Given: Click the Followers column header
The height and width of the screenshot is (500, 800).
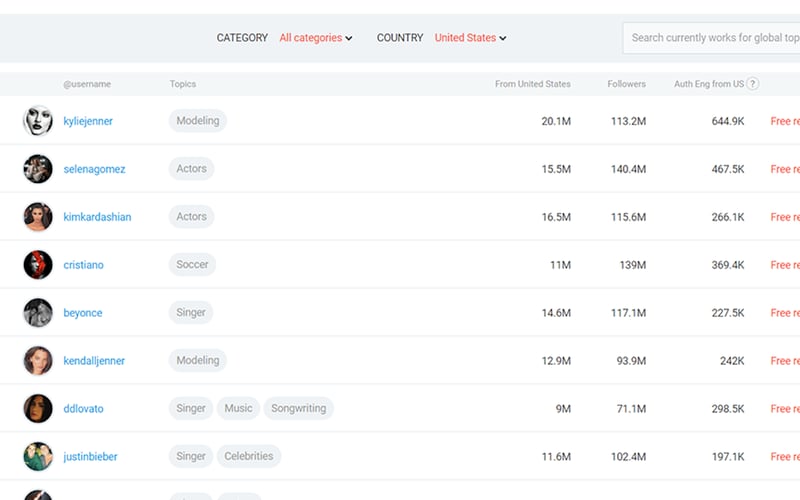Looking at the screenshot, I should [627, 84].
